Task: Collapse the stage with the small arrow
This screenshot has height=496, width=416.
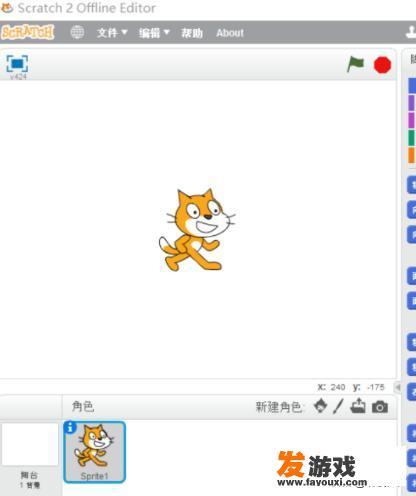Action: [398, 387]
